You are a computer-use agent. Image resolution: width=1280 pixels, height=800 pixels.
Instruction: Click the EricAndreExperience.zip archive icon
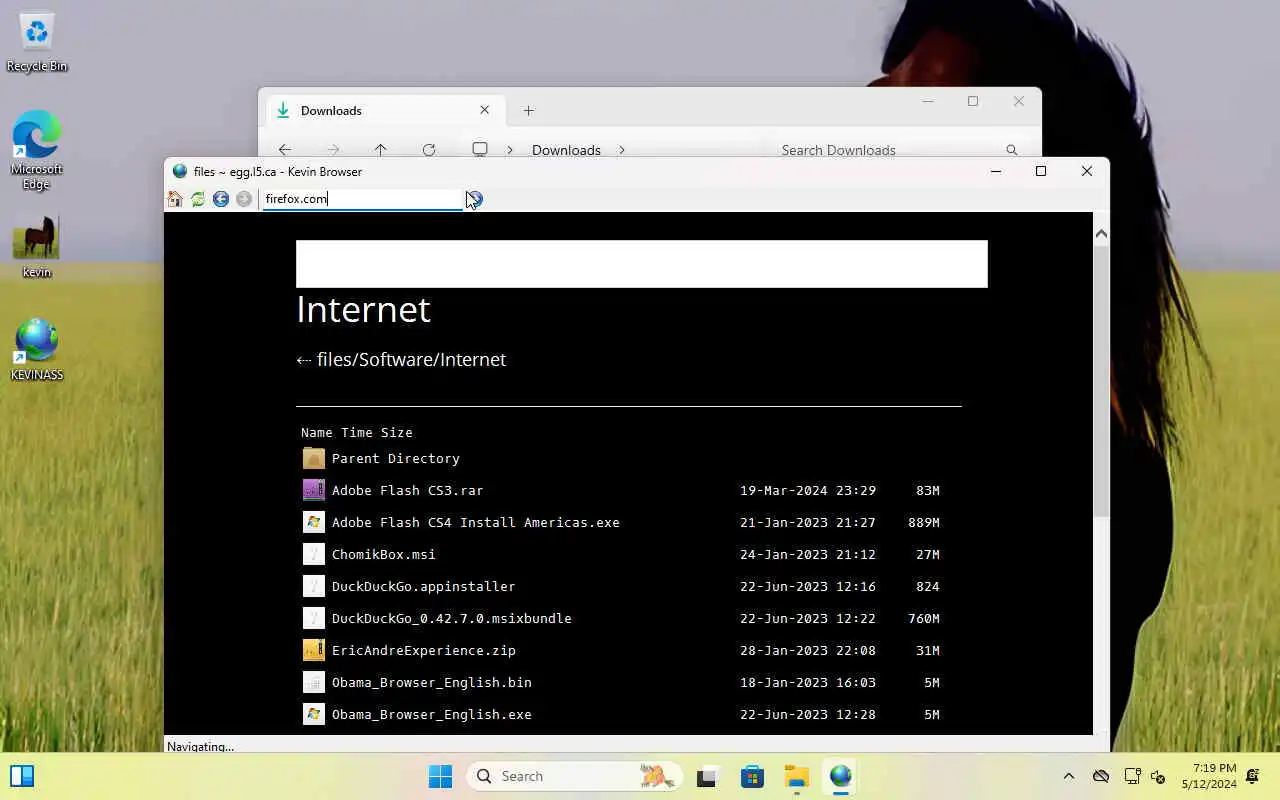(314, 650)
